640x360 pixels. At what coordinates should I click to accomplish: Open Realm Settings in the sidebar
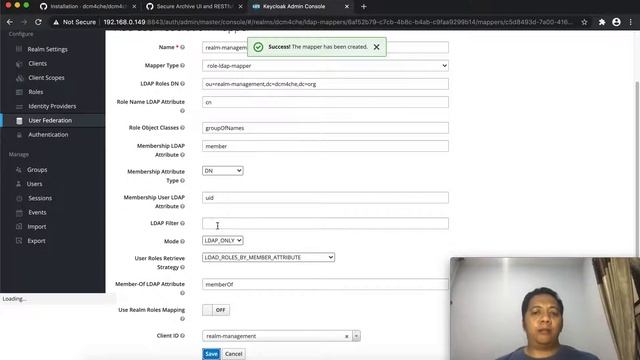(x=47, y=49)
